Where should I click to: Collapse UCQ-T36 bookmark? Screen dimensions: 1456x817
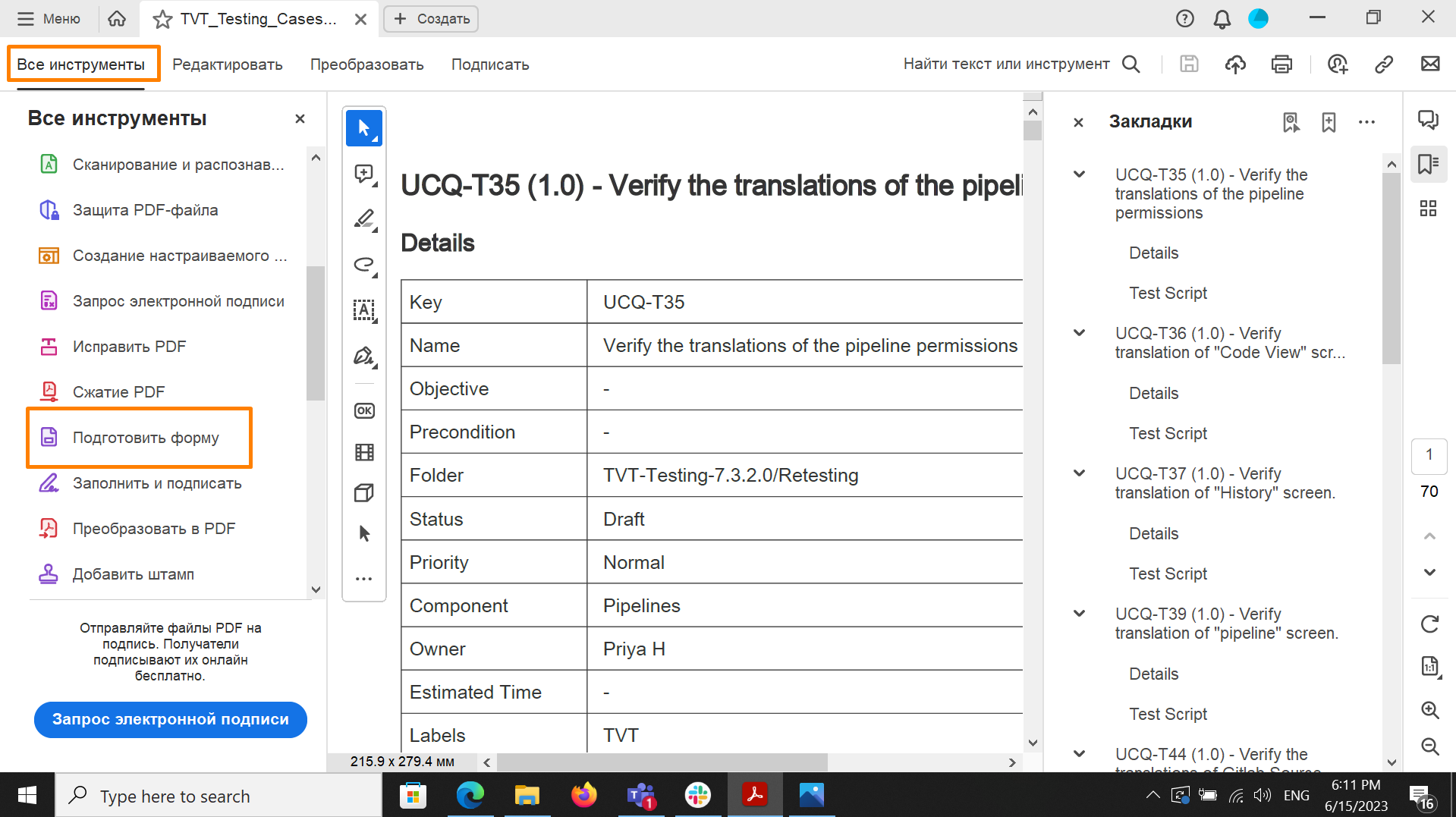1079,333
